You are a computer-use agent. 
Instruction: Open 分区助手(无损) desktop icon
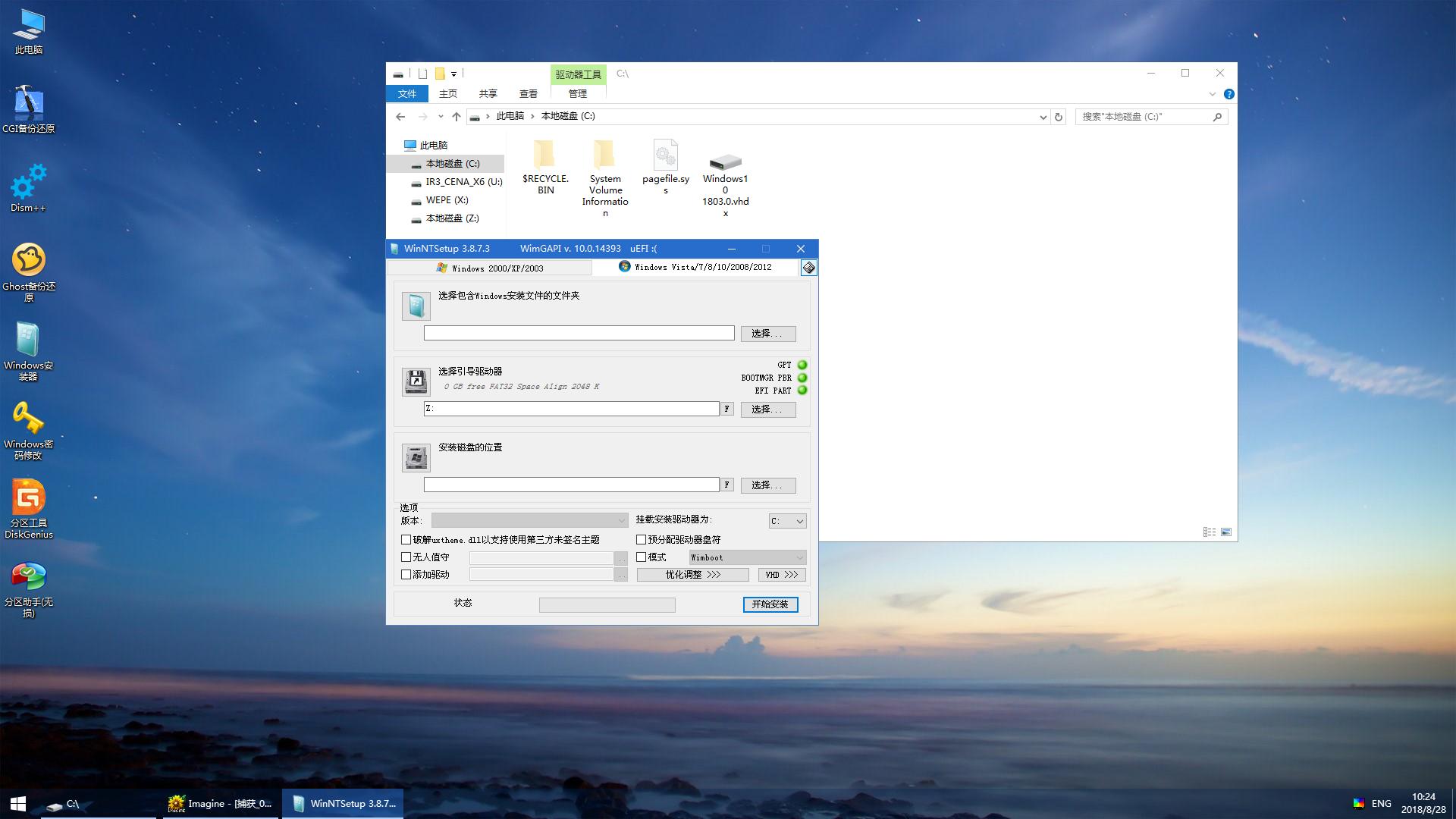point(29,588)
